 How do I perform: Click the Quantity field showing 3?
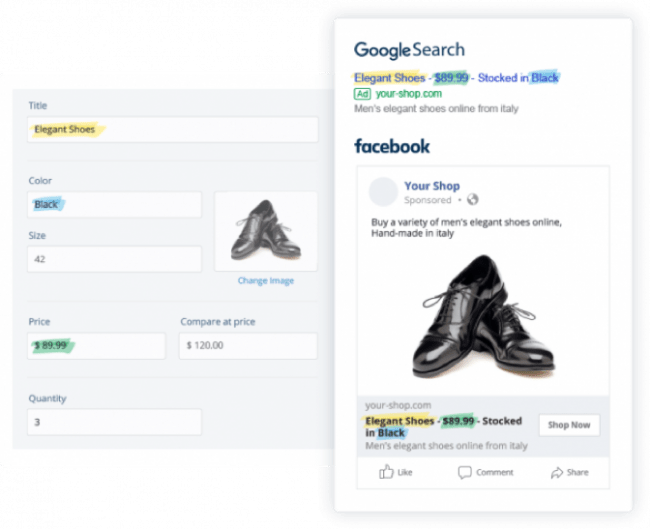click(114, 422)
